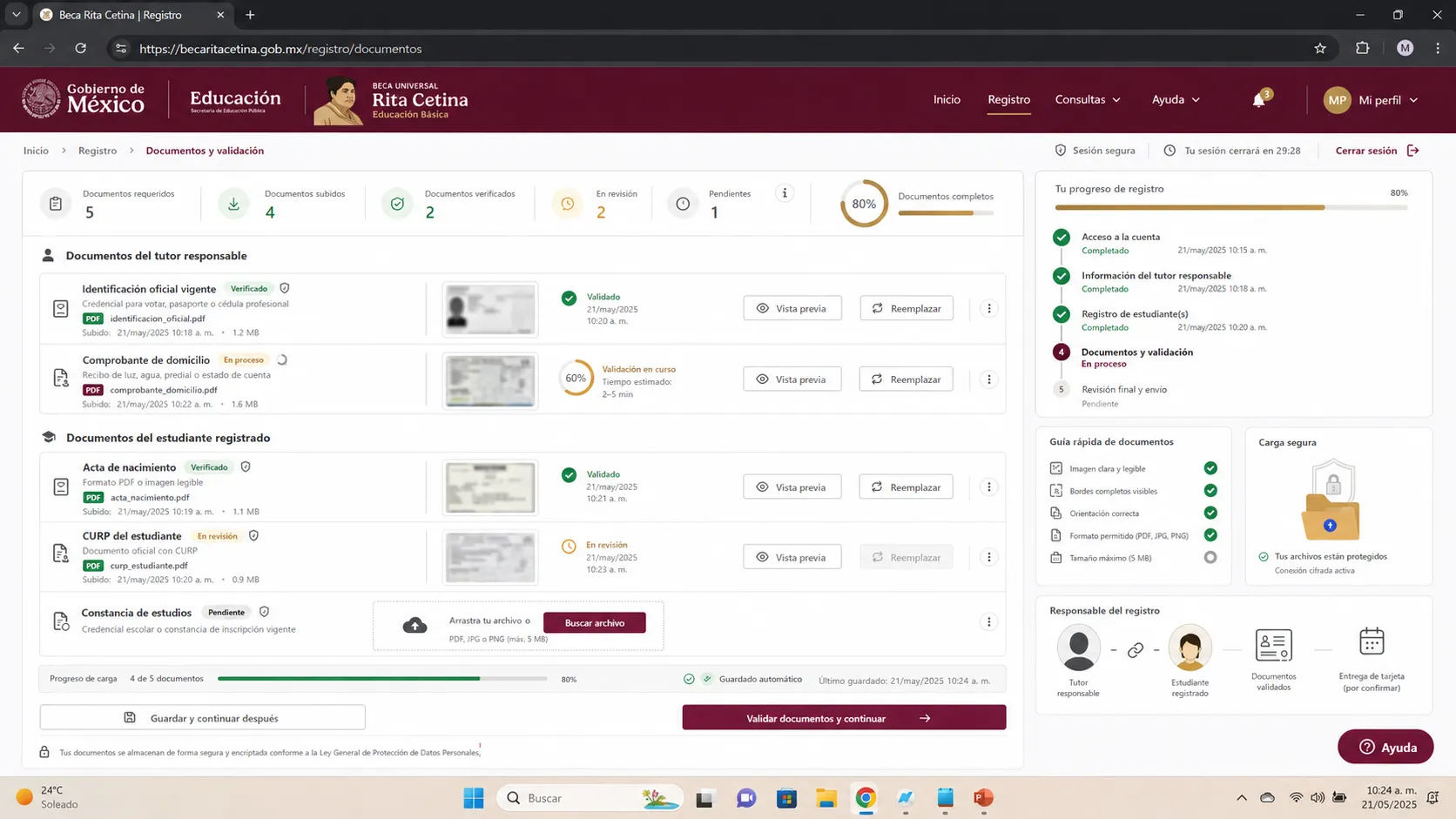Viewport: 1456px width, 819px height.
Task: Open Microsoft Store from the taskbar
Action: pyautogui.click(x=786, y=798)
